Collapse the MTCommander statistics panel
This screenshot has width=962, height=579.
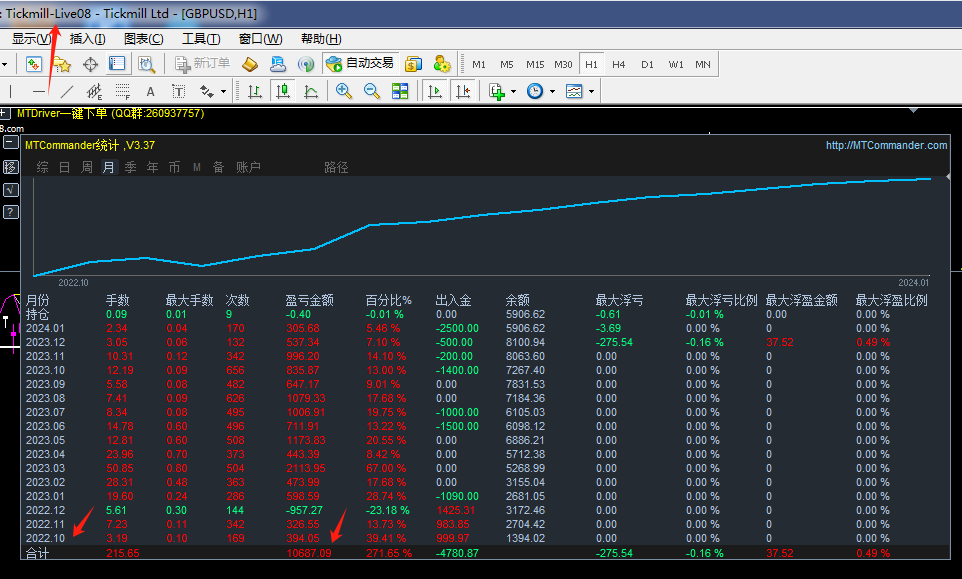[10, 142]
